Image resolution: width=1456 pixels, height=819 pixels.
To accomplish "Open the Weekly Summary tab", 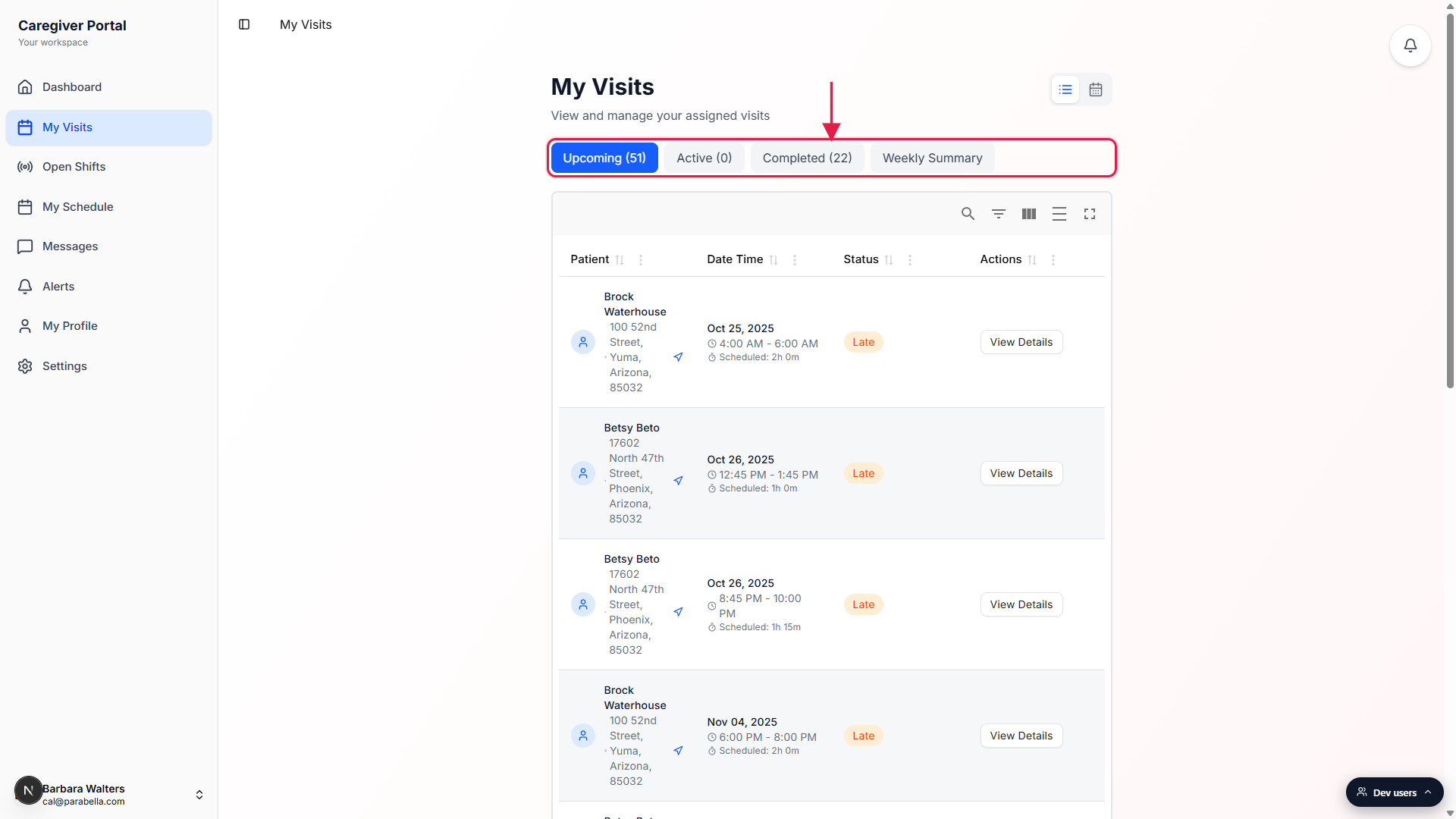I will (x=932, y=158).
